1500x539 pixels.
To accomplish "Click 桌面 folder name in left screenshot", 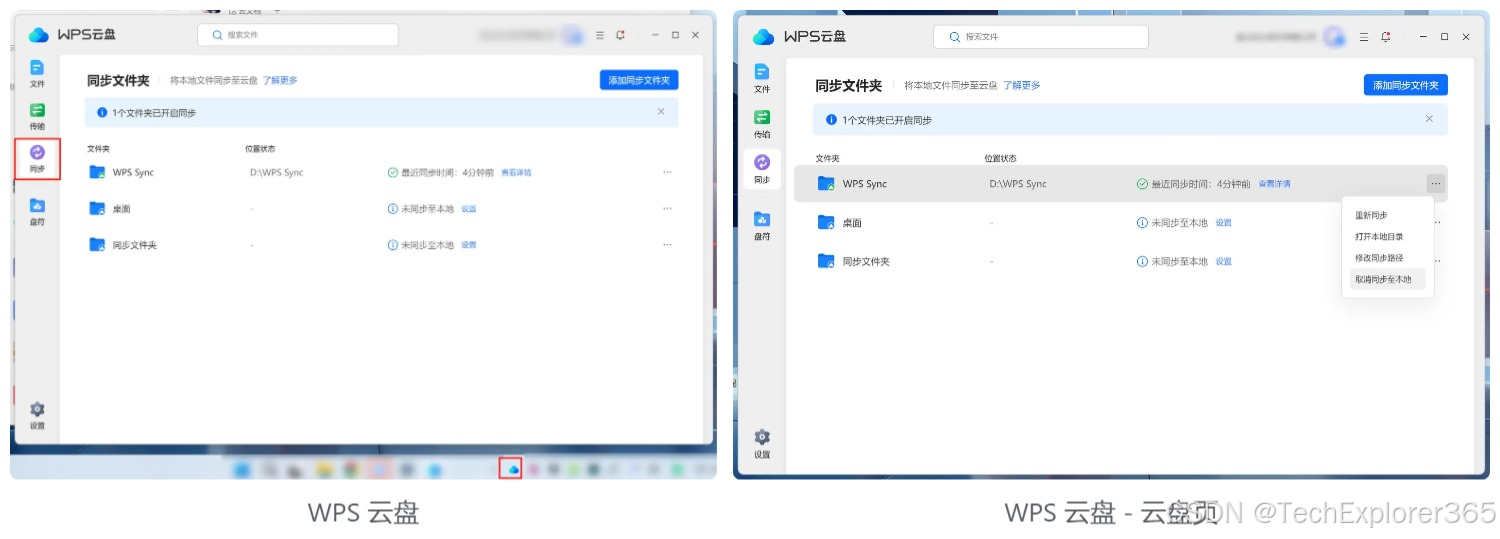I will click(122, 209).
